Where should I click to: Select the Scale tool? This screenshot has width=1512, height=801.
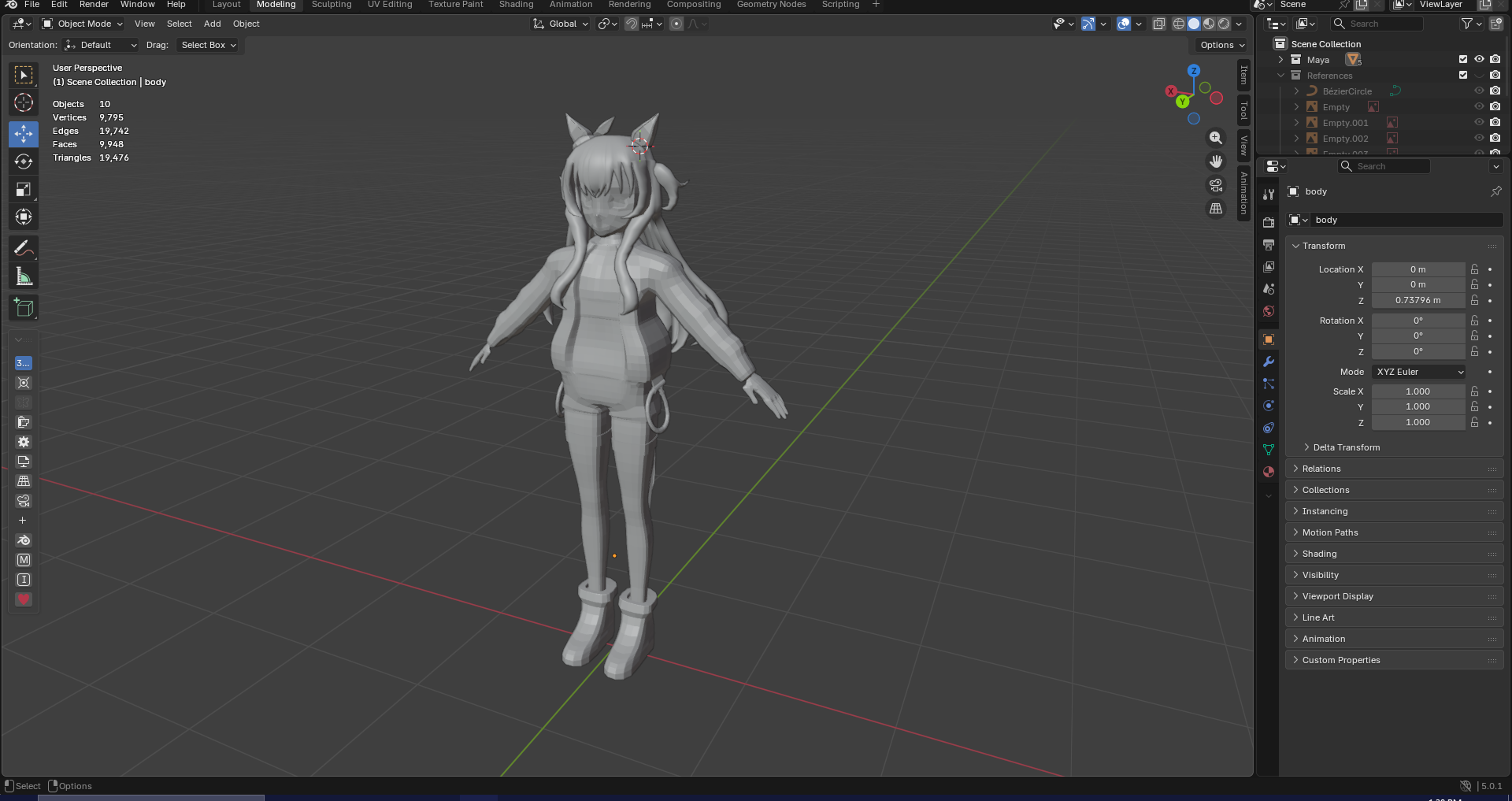coord(24,189)
